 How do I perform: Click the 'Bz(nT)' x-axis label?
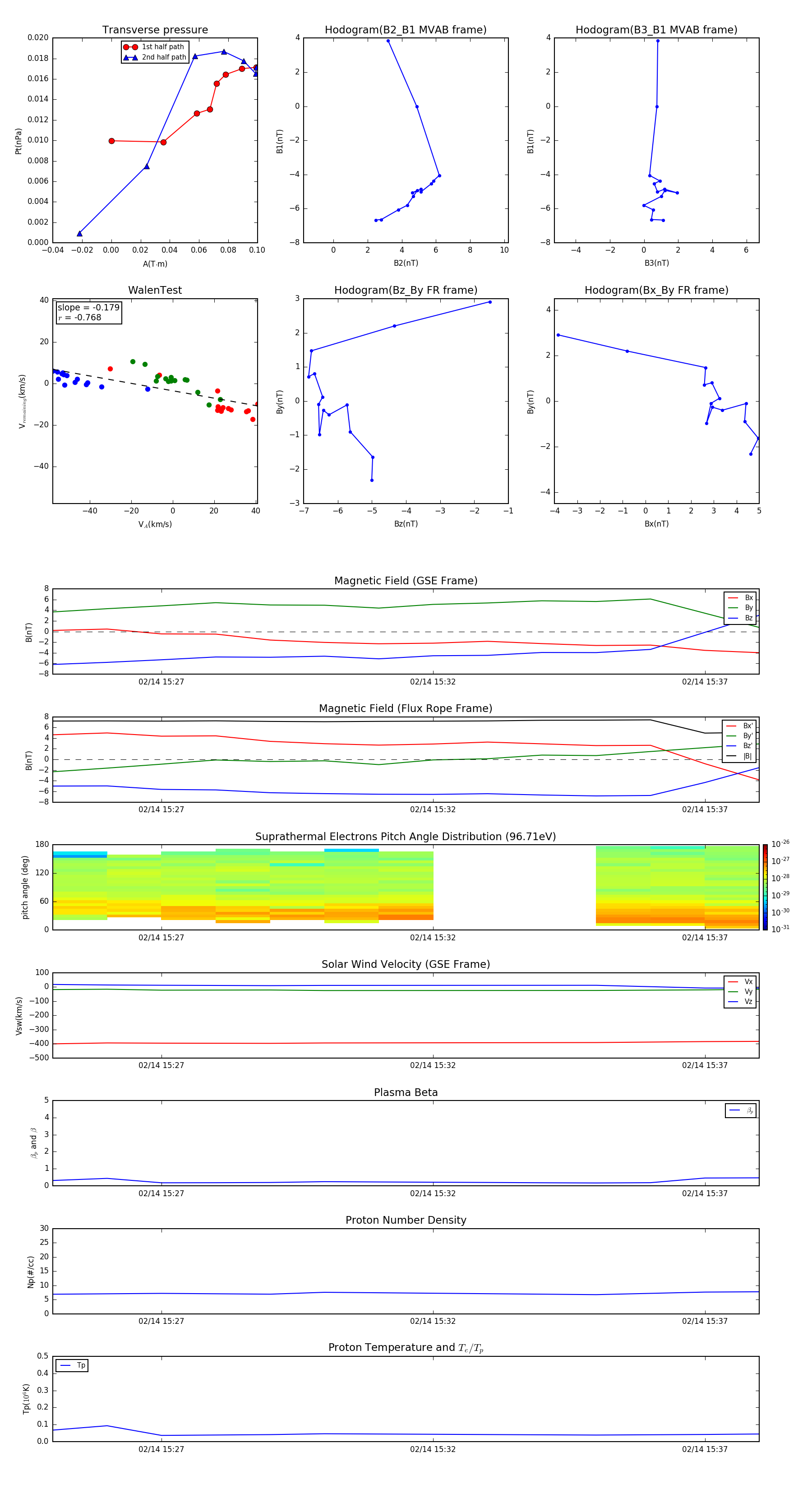(x=406, y=524)
